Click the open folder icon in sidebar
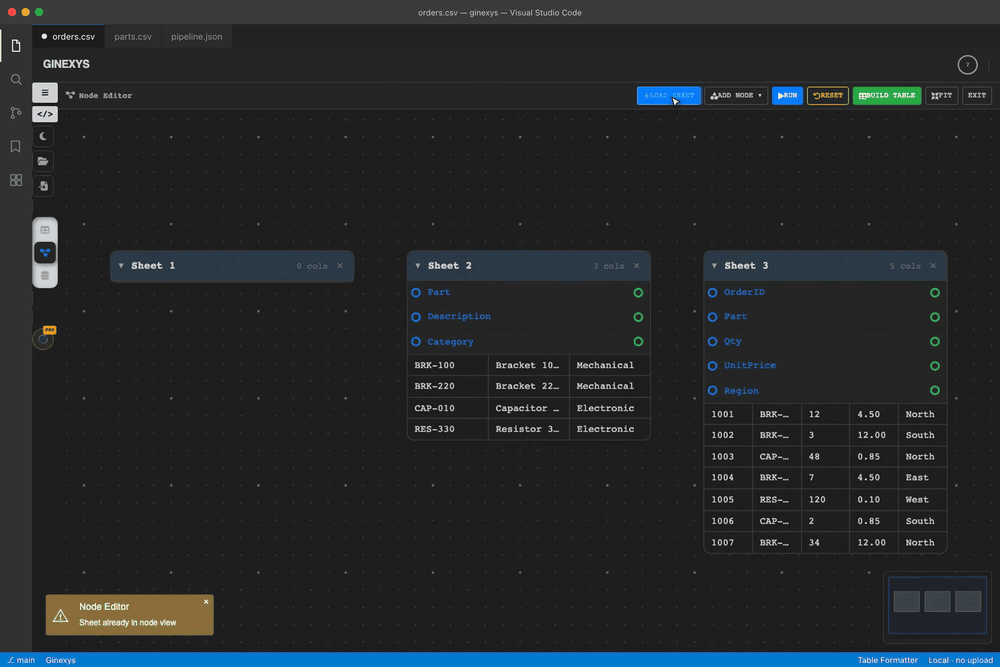Viewport: 1000px width, 667px height. tap(43, 161)
